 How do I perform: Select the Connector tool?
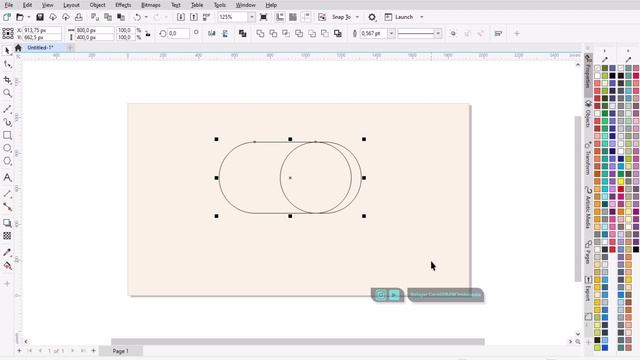7,207
